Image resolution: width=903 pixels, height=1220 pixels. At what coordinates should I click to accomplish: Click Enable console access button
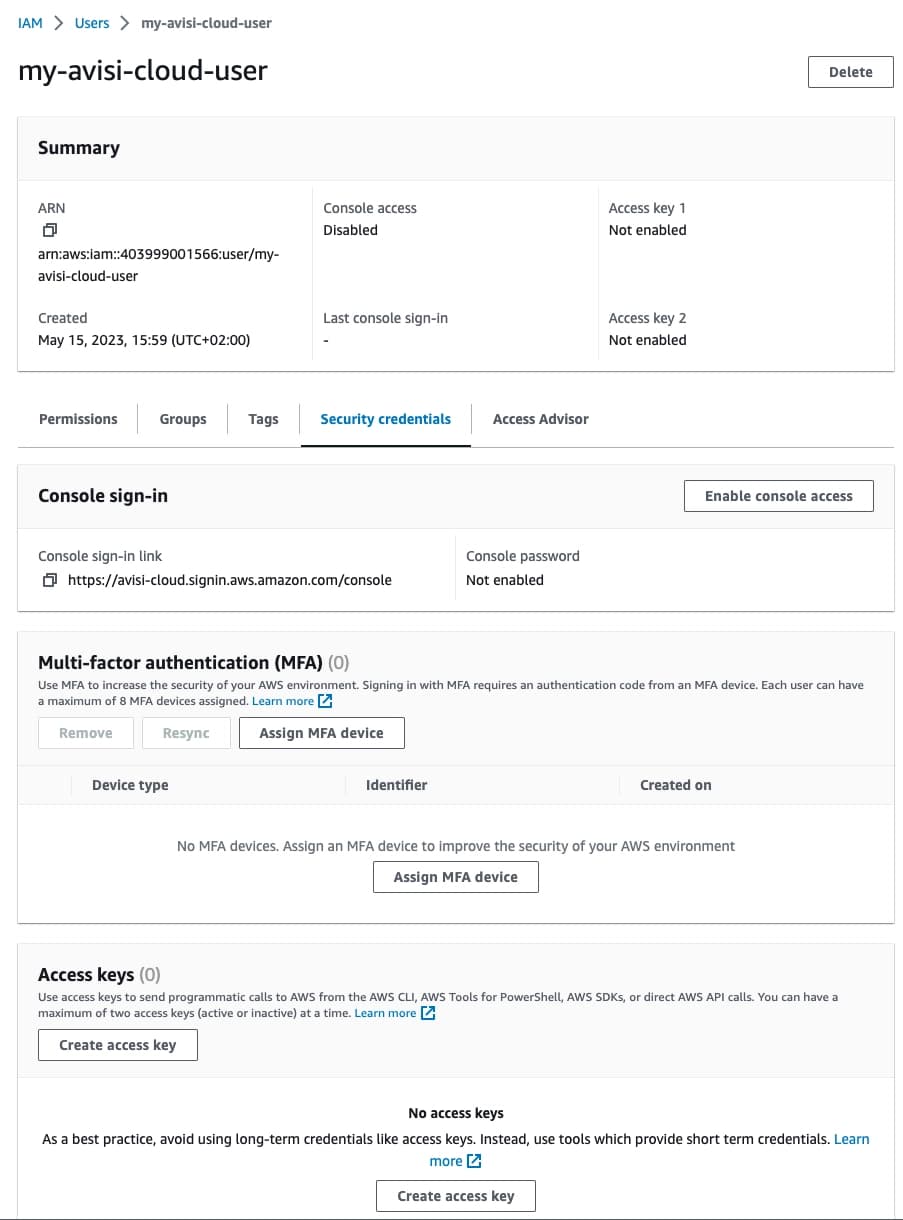click(x=778, y=496)
